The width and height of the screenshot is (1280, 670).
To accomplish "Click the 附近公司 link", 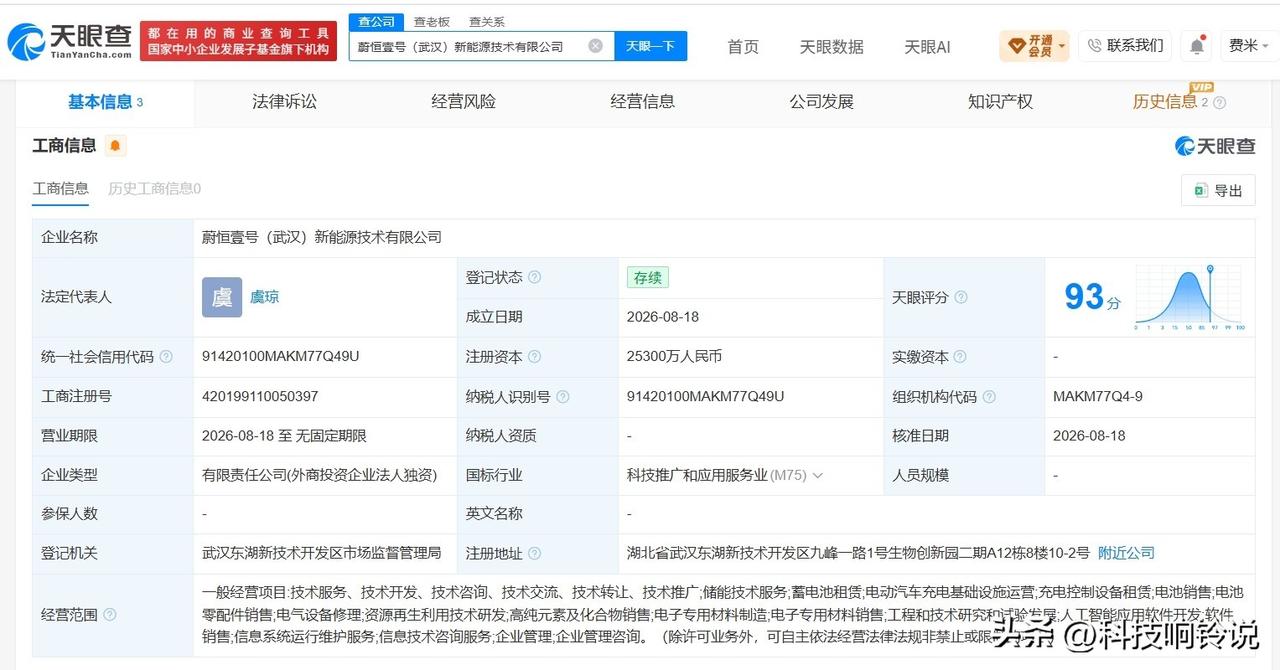I will 1126,553.
